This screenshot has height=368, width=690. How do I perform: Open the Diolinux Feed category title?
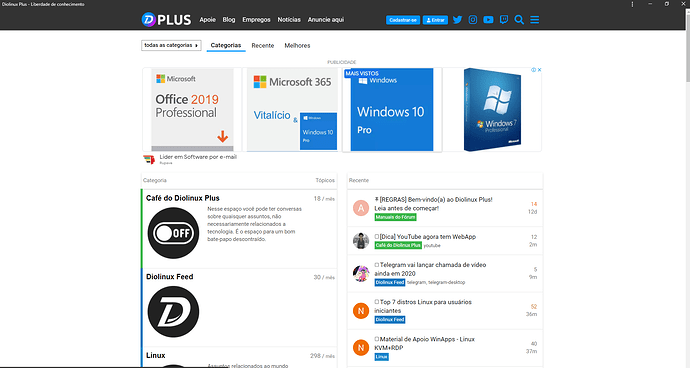[169, 277]
